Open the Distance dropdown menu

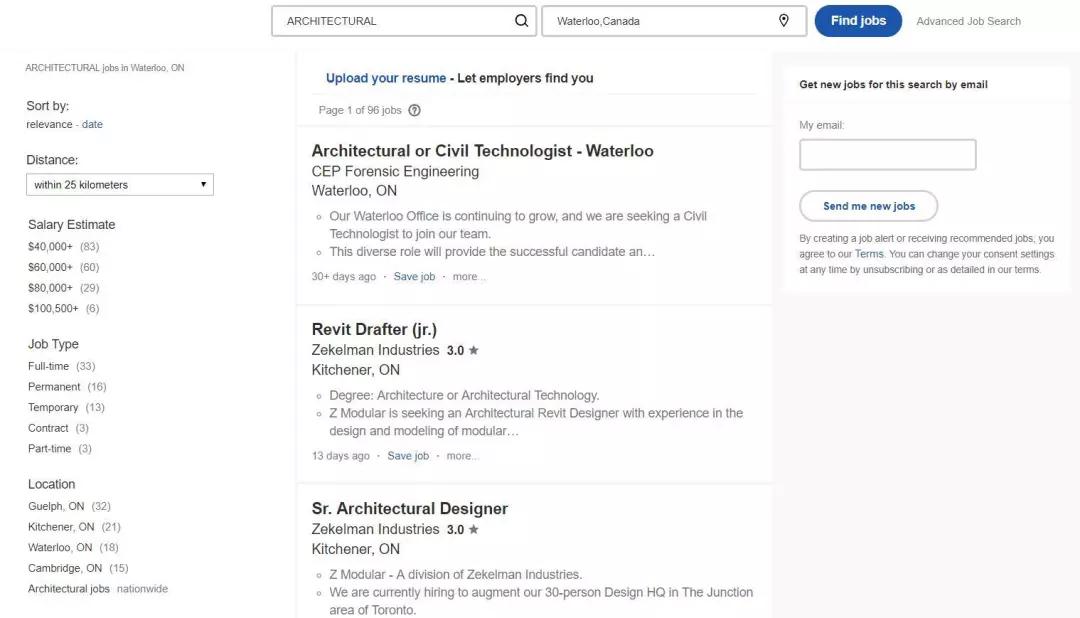click(x=120, y=185)
